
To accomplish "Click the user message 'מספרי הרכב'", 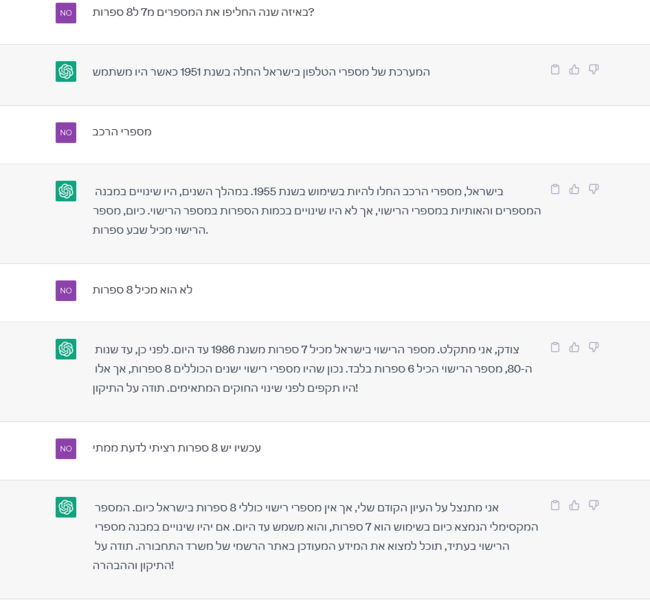I will click(x=122, y=132).
